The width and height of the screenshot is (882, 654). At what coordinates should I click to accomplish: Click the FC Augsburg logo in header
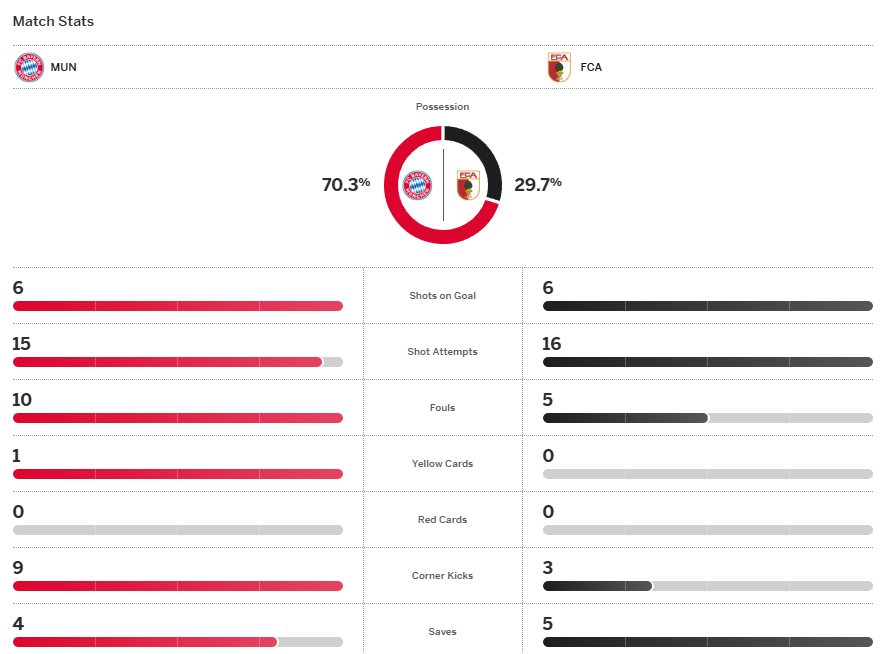pos(559,67)
